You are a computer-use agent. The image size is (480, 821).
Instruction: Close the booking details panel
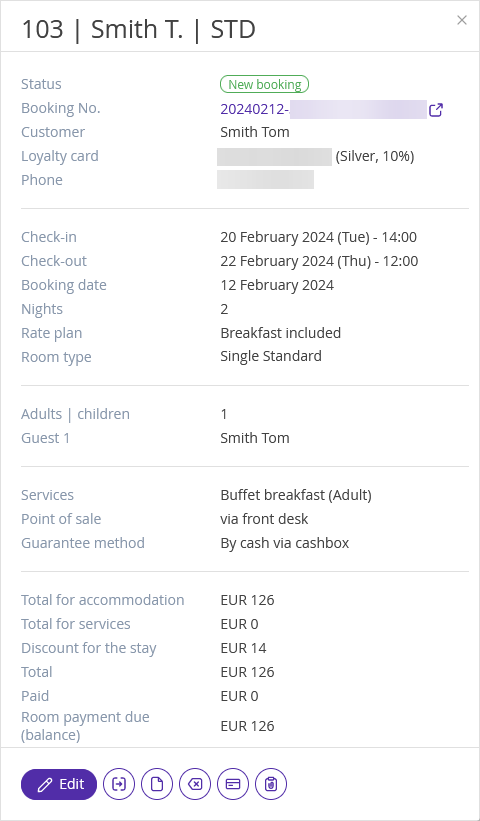[462, 20]
